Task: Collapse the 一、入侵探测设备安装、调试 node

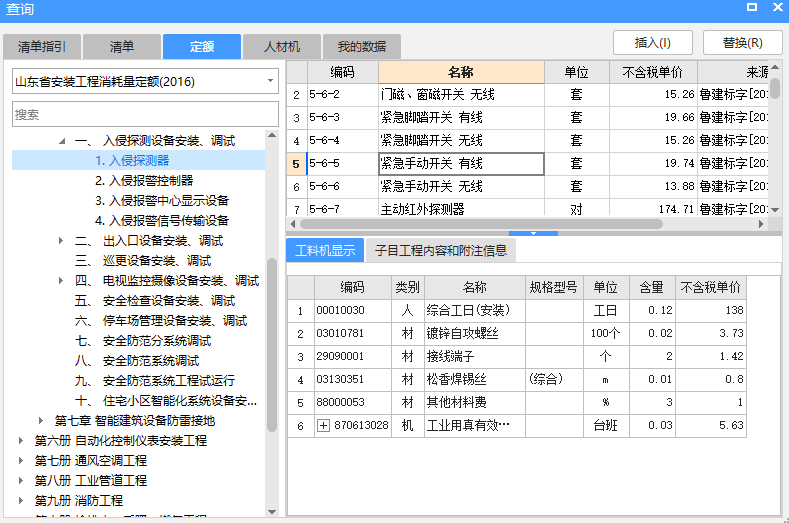Action: (62, 141)
